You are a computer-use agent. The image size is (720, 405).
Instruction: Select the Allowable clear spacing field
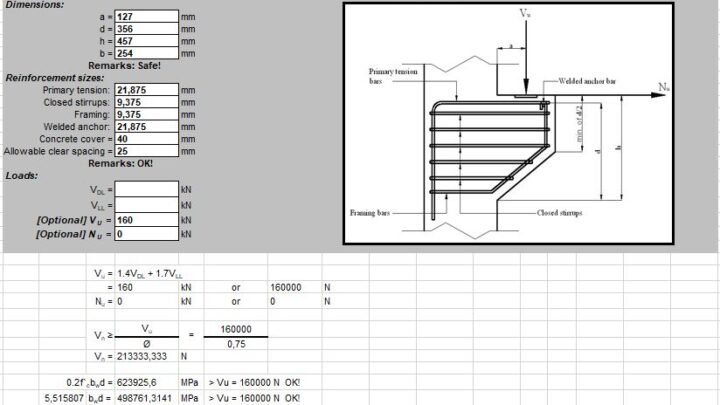146,151
